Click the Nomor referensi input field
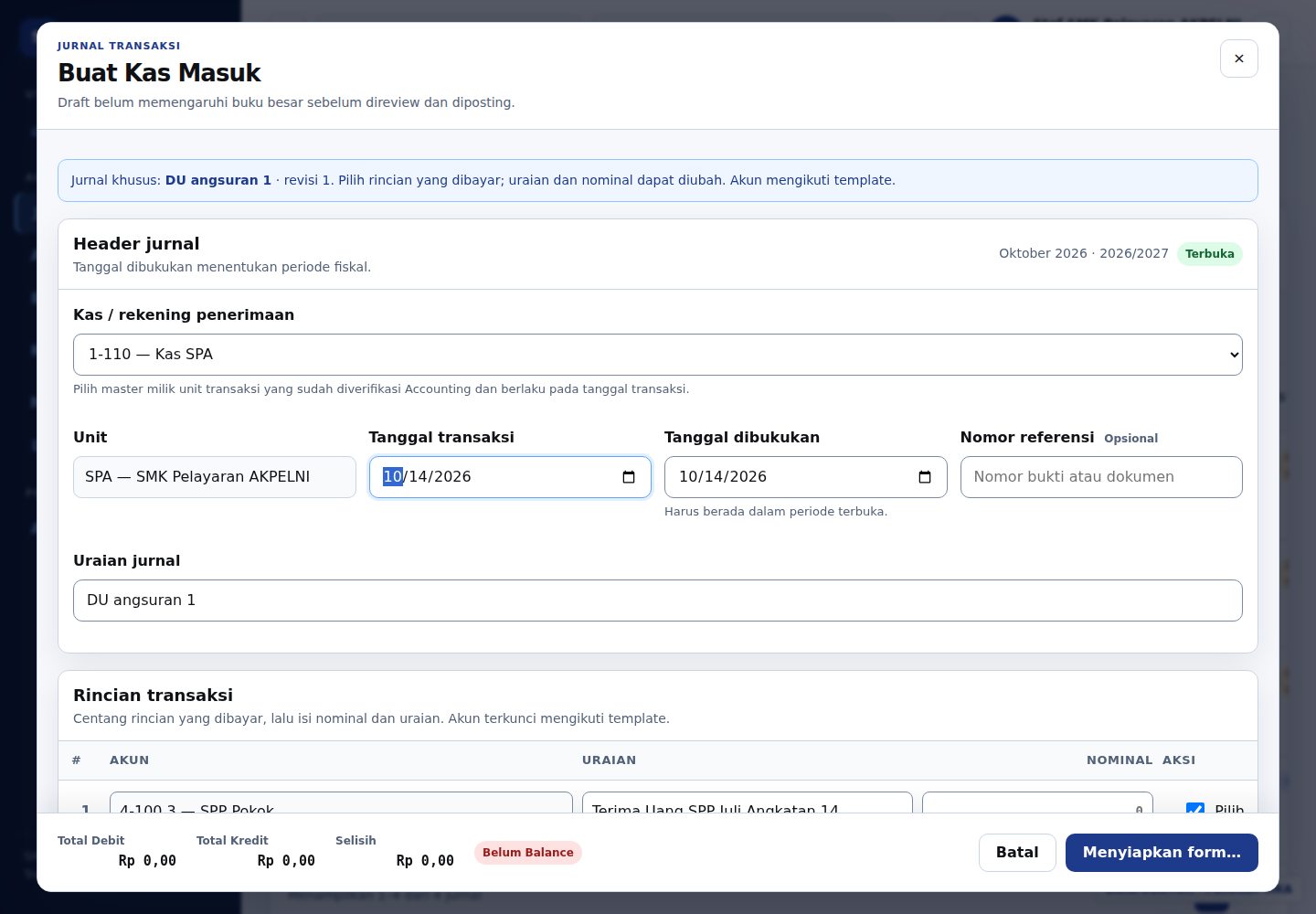The image size is (1316, 914). click(1101, 477)
